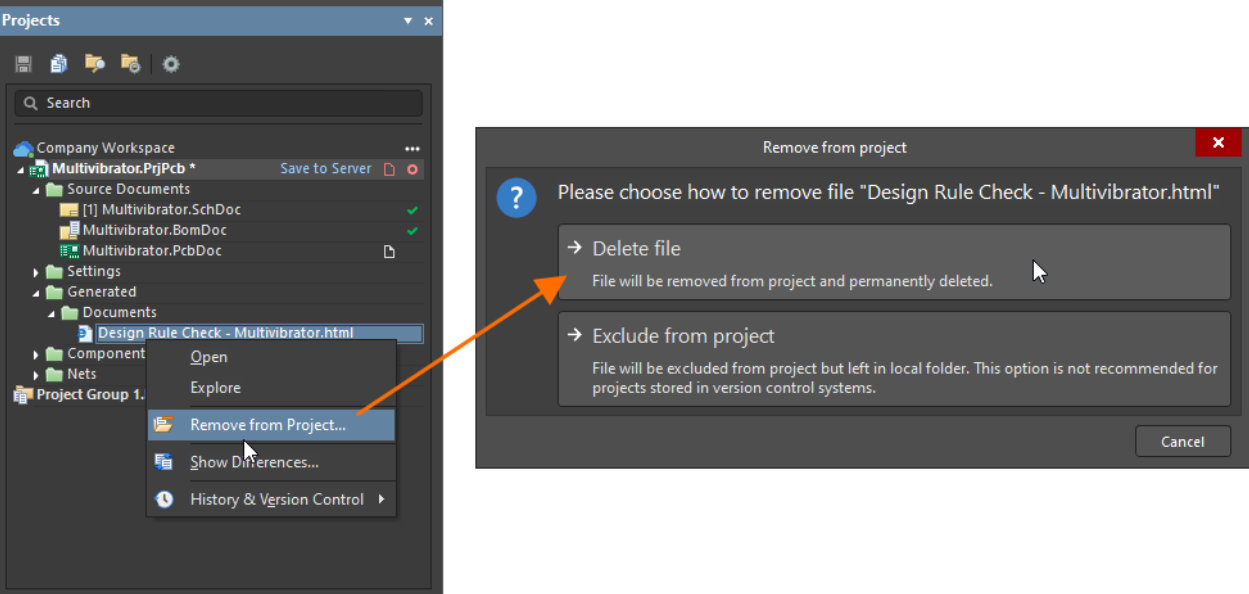The image size is (1249, 594).
Task: Click the red circle status icon for Multivibrator.PrjPcb
Action: click(x=412, y=169)
